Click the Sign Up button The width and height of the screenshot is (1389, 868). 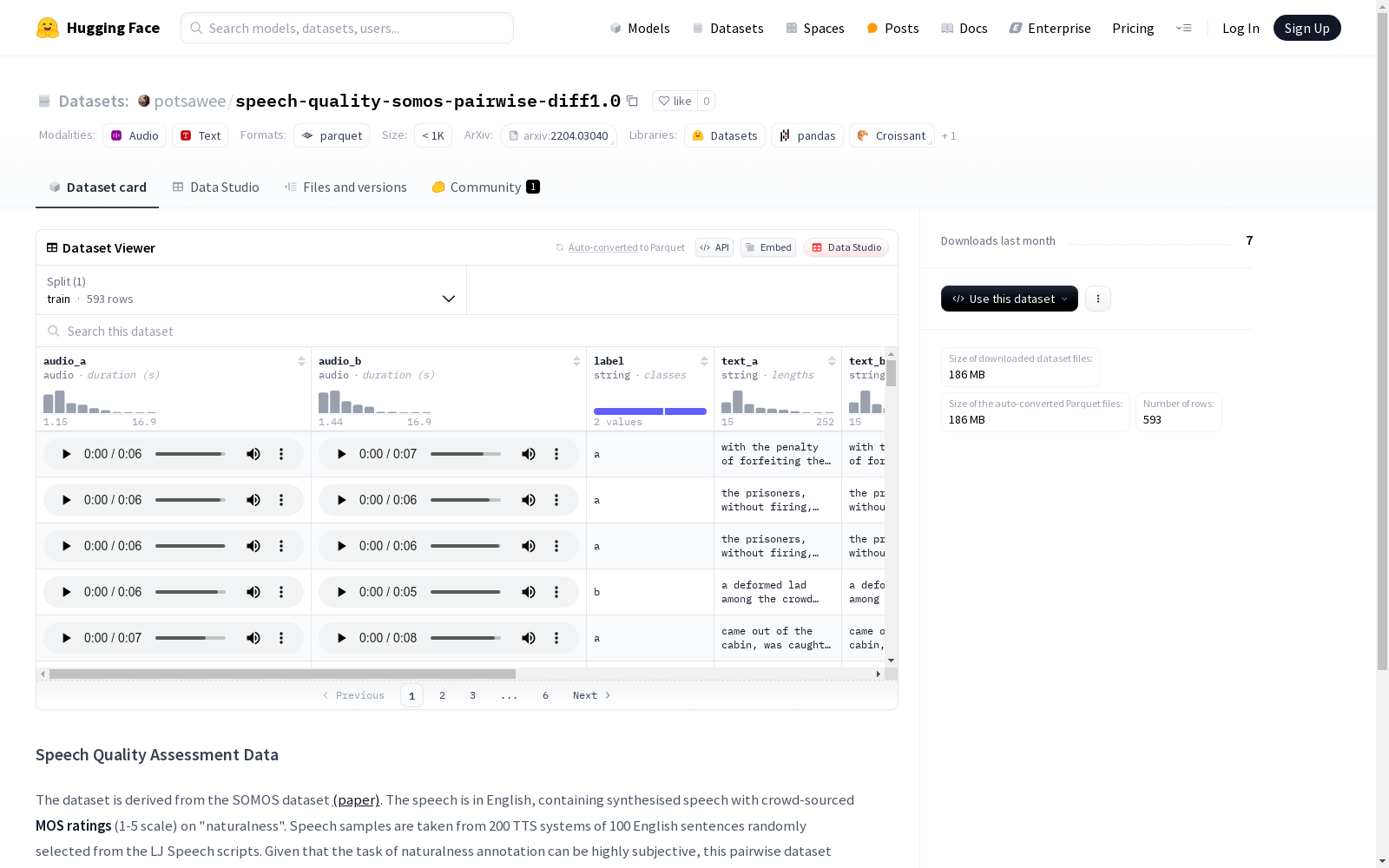click(1307, 28)
